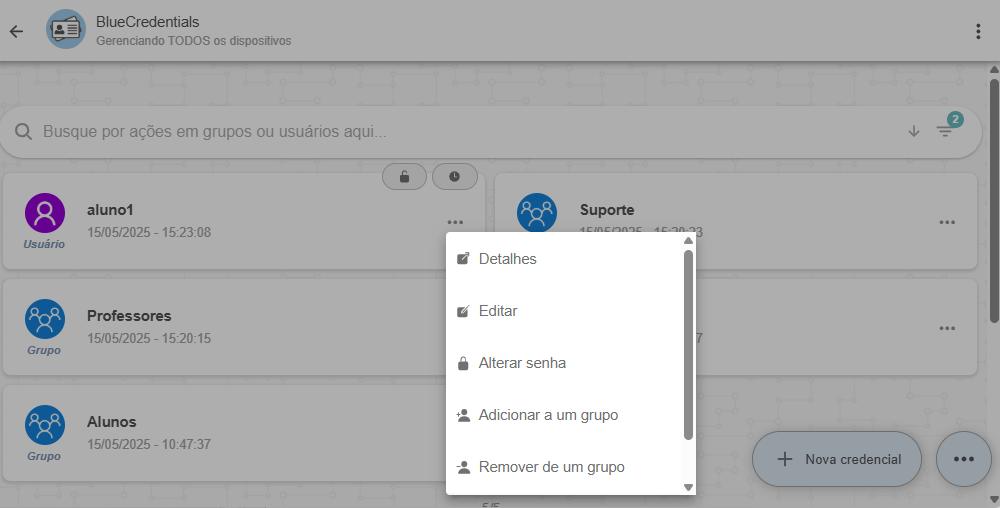The width and height of the screenshot is (1000, 508).
Task: Choose Adicionar a um grupo
Action: pyautogui.click(x=547, y=415)
